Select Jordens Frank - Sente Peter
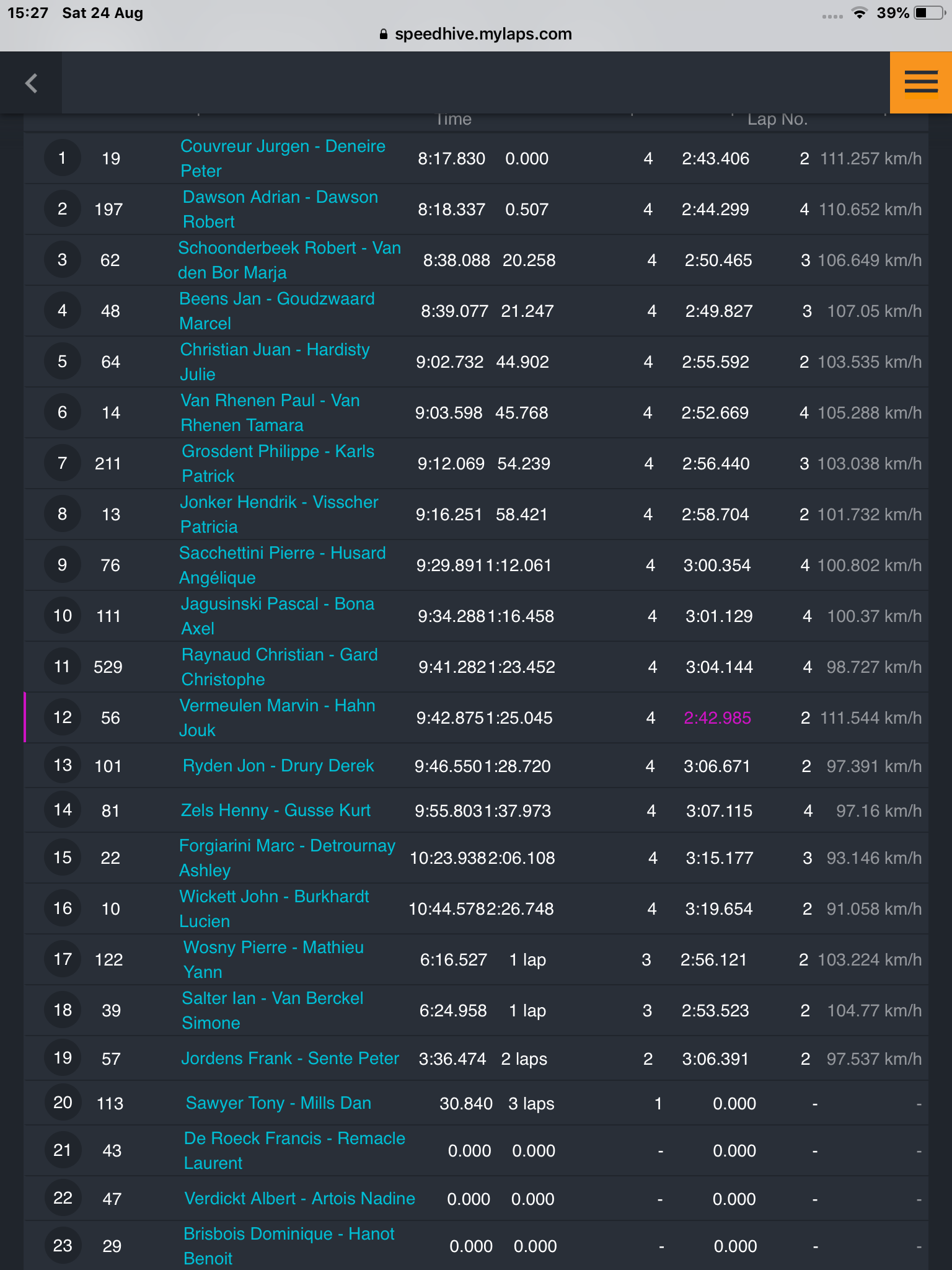952x1270 pixels. tap(290, 1059)
